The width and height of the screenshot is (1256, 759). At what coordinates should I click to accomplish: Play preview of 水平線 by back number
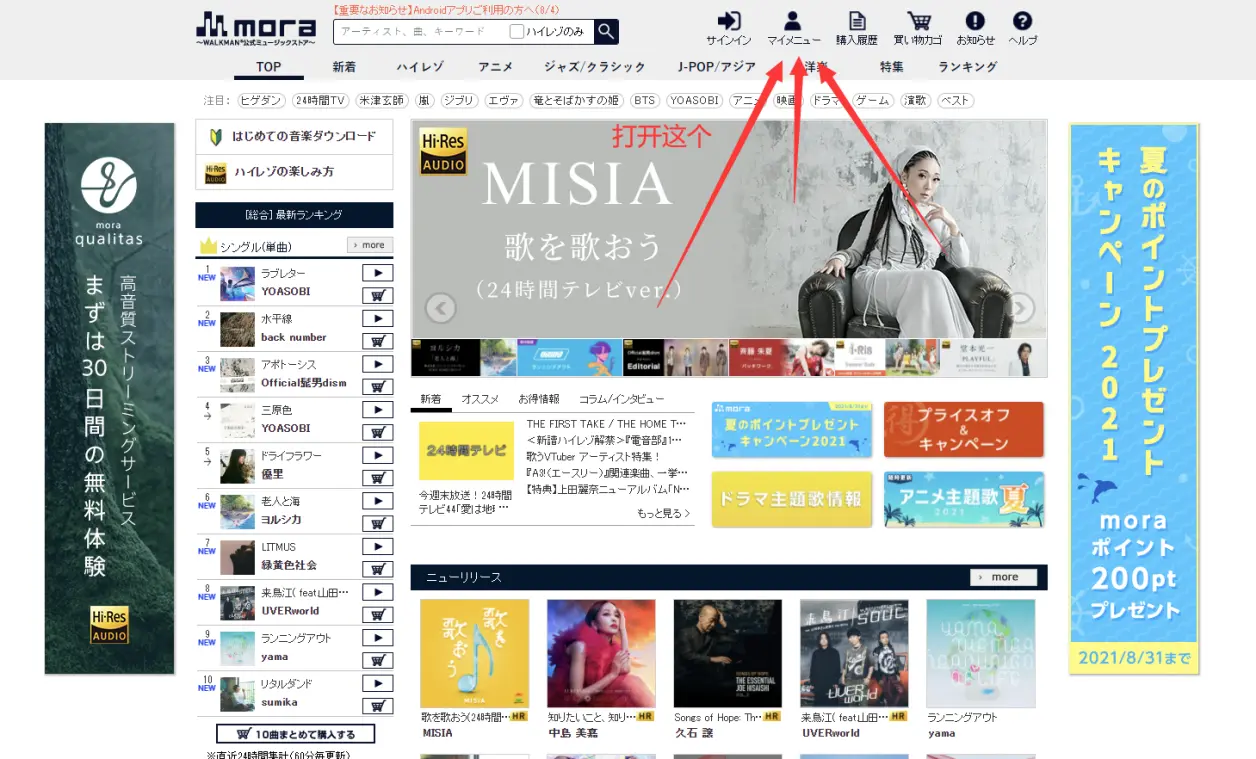point(377,319)
